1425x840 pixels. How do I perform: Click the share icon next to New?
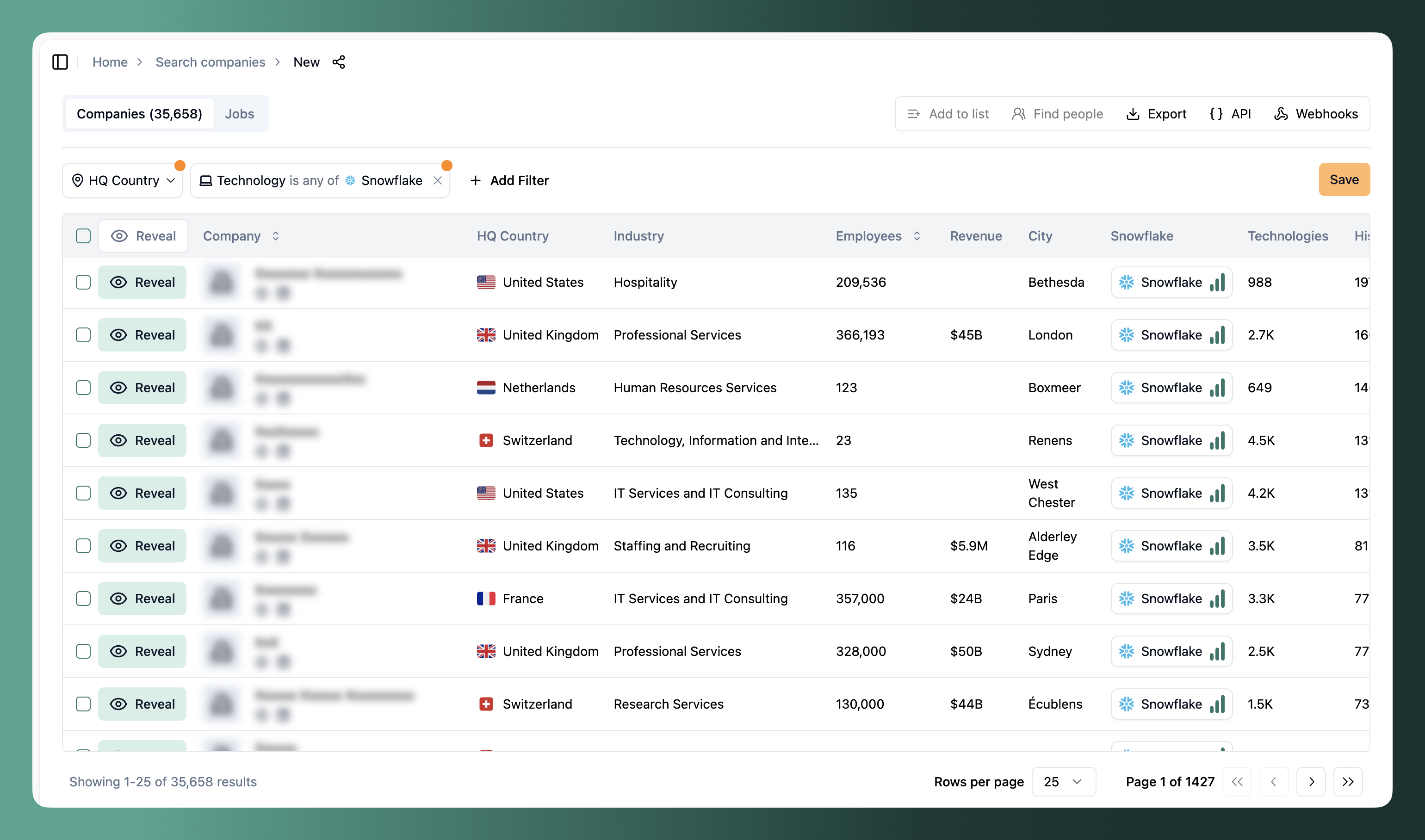click(339, 62)
